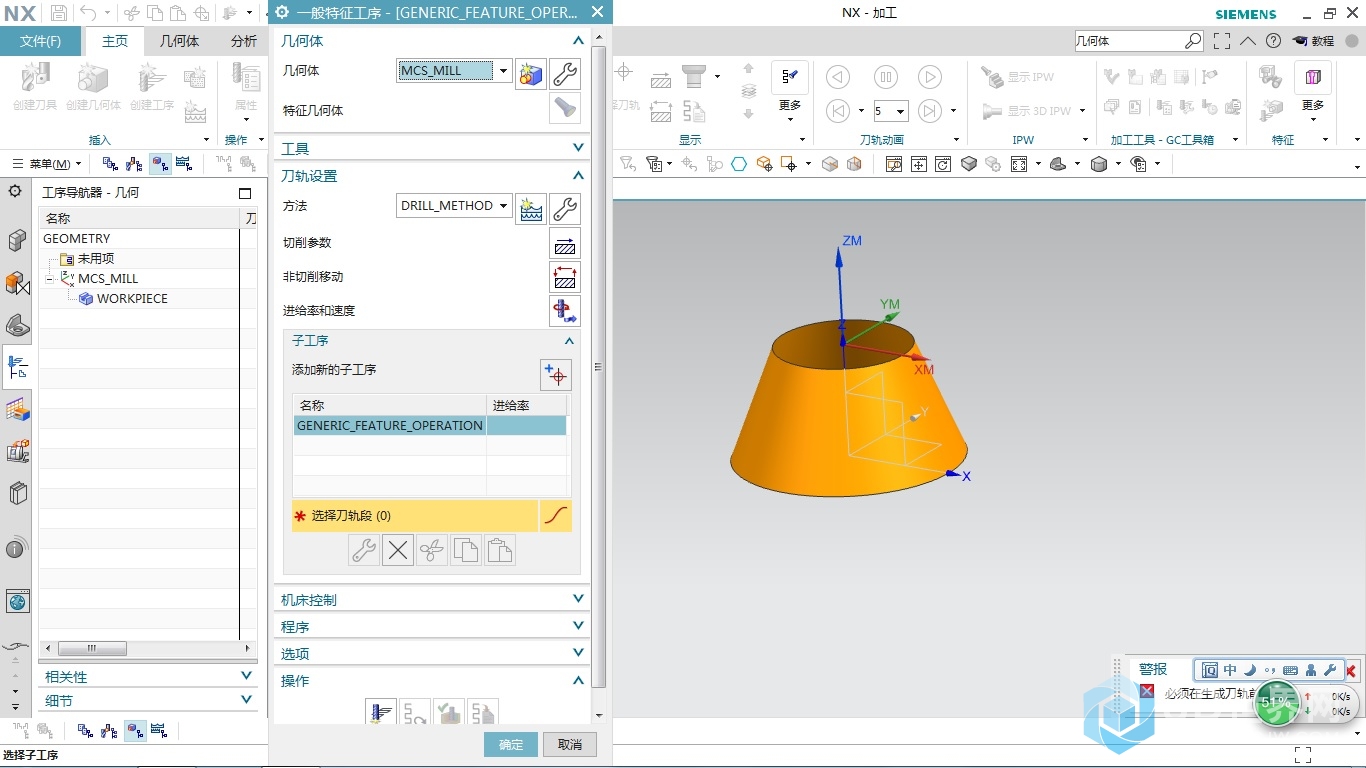Click the play forward tool path animation button

pos(930,77)
